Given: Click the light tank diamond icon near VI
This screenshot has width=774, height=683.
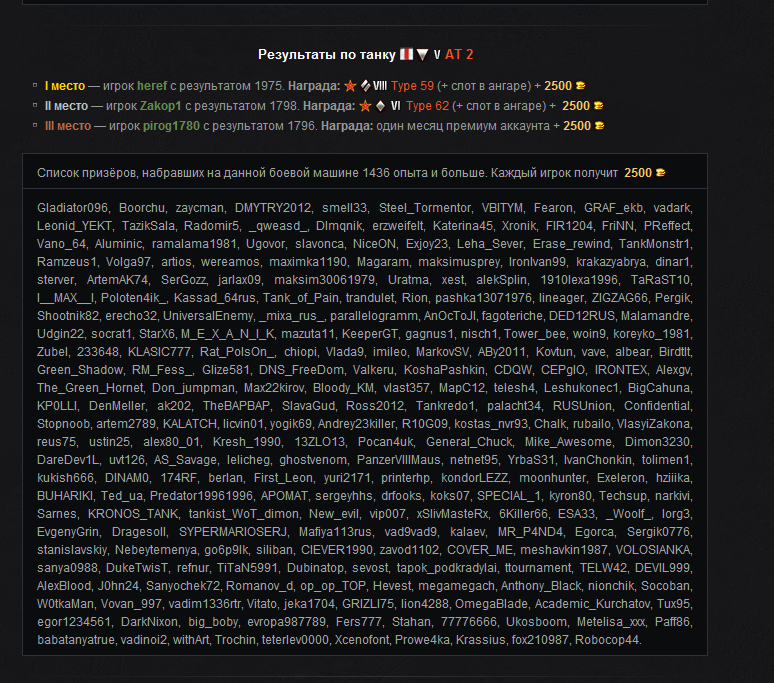Looking at the screenshot, I should point(381,106).
